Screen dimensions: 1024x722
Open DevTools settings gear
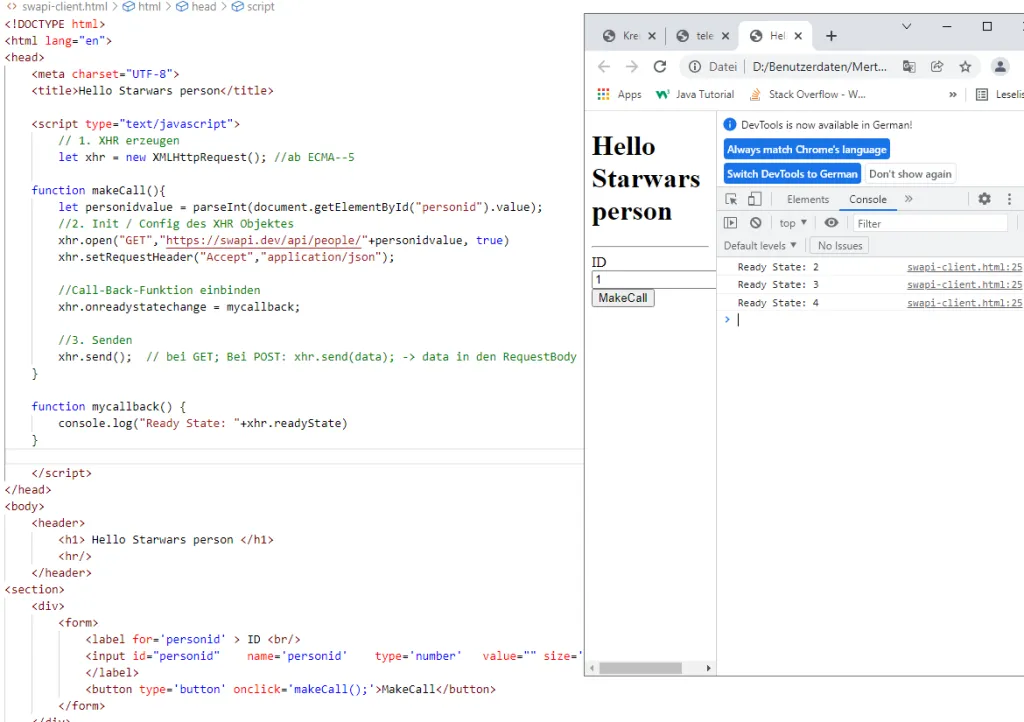click(984, 199)
